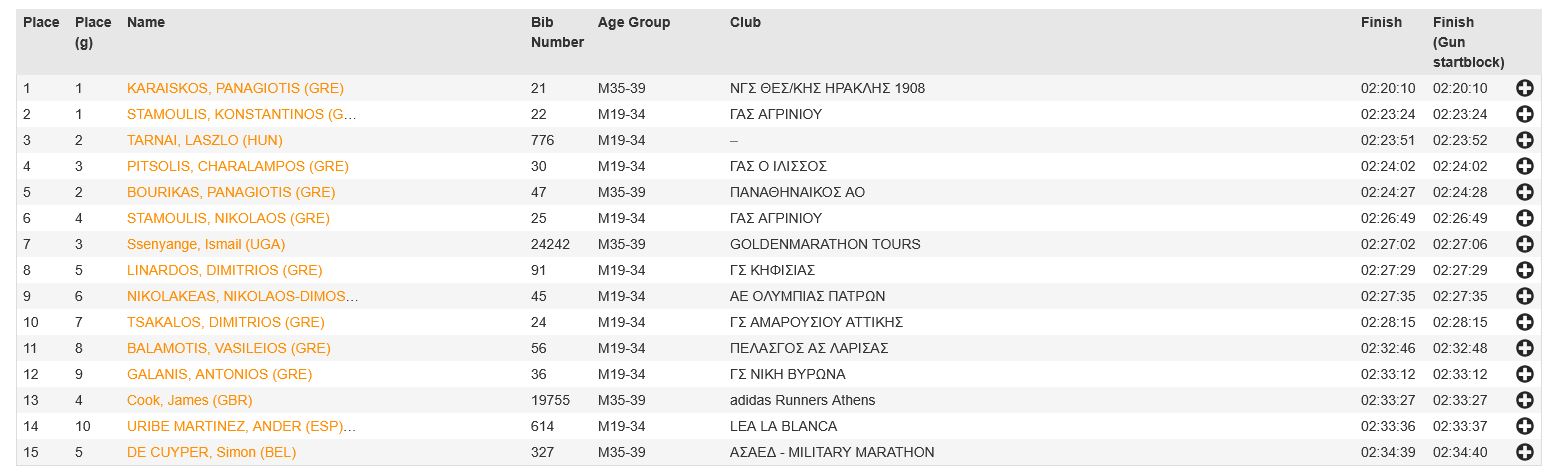Open plus icon for Bourikas, Panagiotis row
The width and height of the screenshot is (1550, 472).
pyautogui.click(x=1525, y=192)
